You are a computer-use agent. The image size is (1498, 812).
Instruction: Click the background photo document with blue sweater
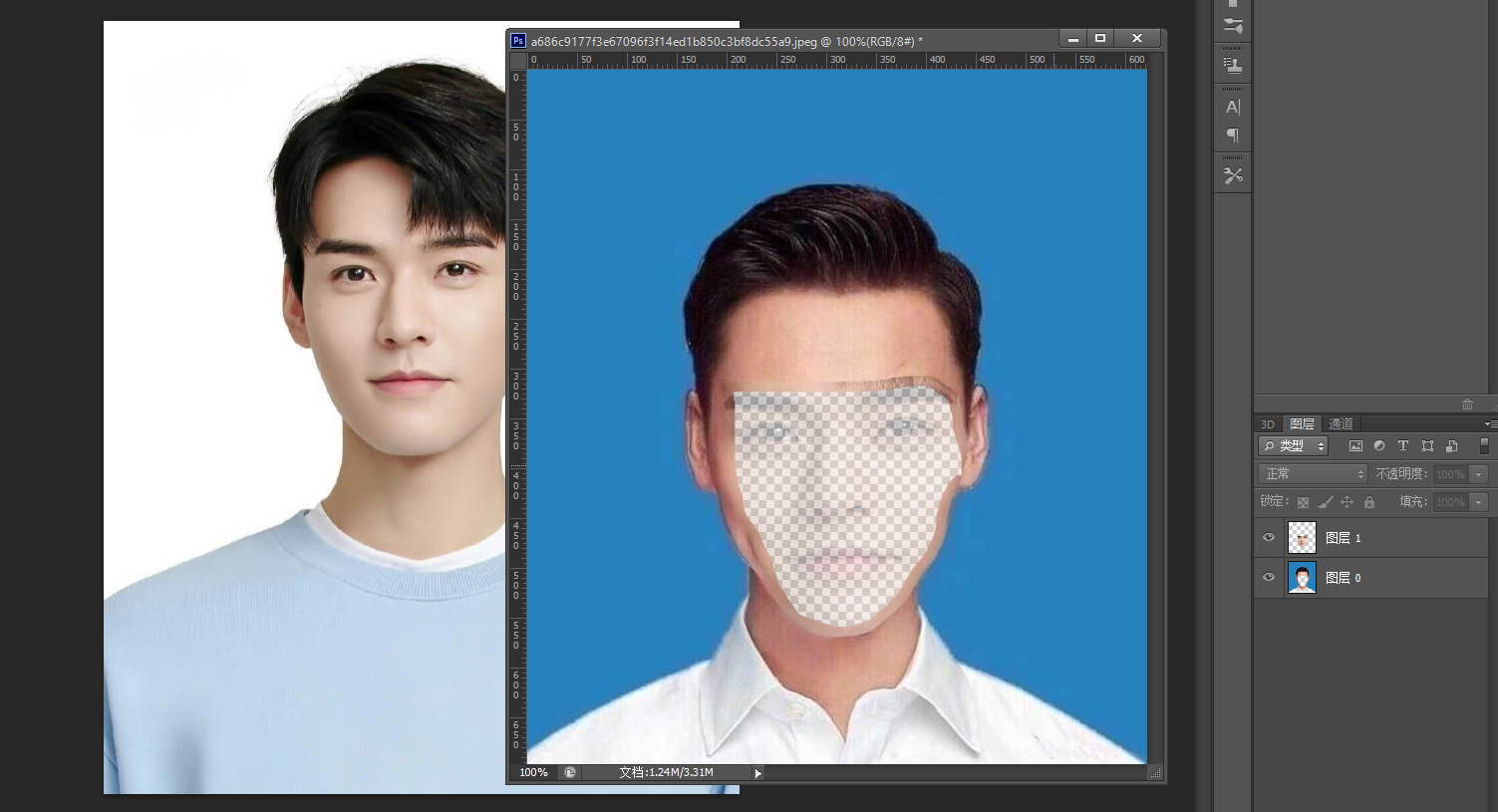click(x=304, y=407)
